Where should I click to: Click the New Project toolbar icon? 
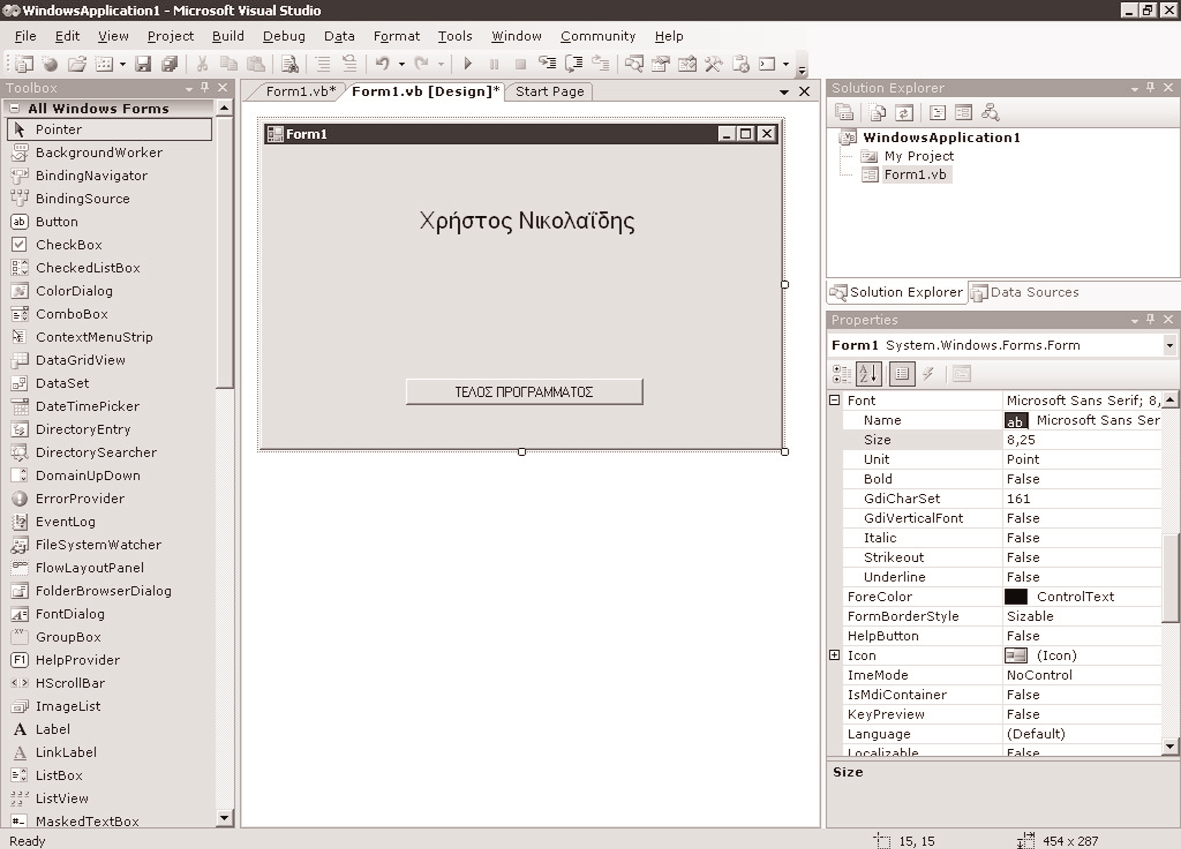point(24,64)
